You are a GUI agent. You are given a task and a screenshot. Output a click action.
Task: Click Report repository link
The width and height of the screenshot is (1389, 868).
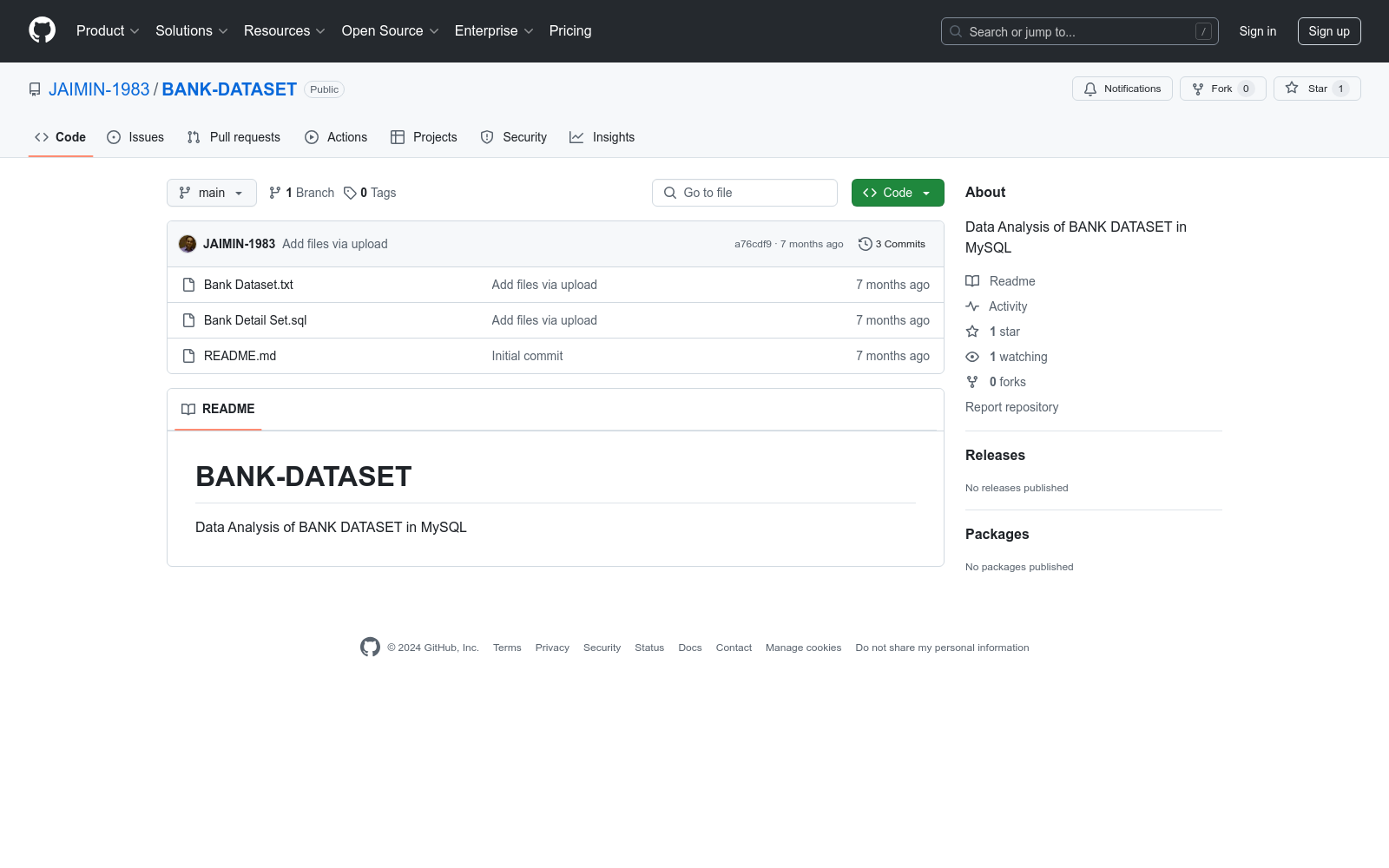point(1011,407)
